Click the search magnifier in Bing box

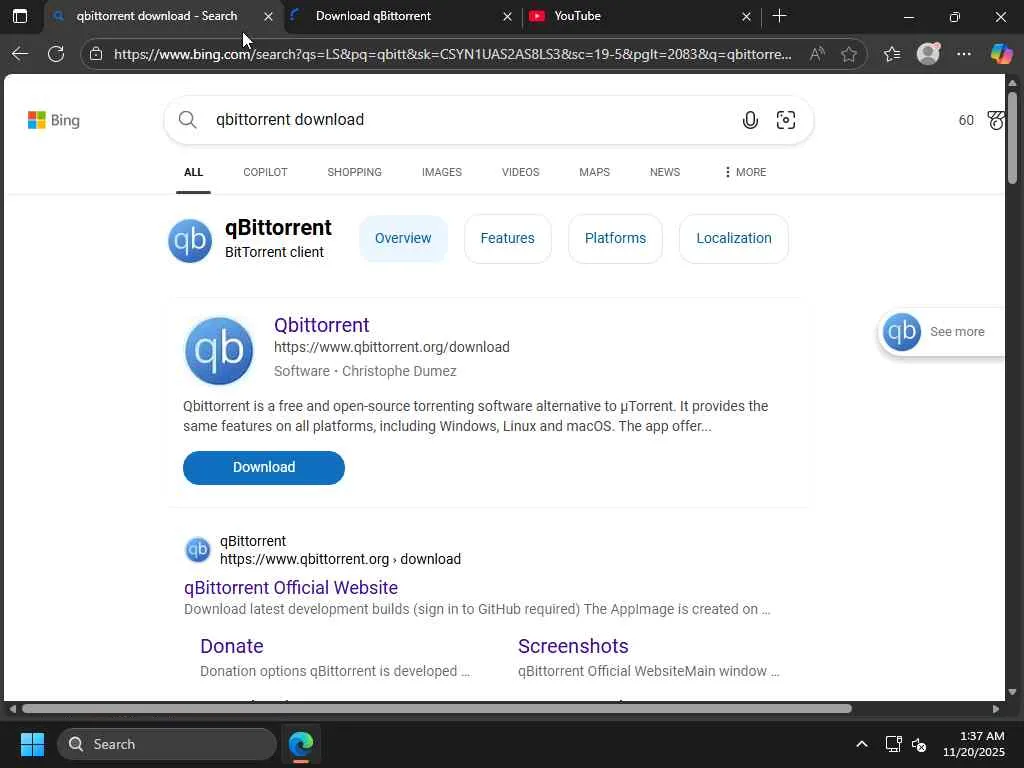[x=187, y=120]
